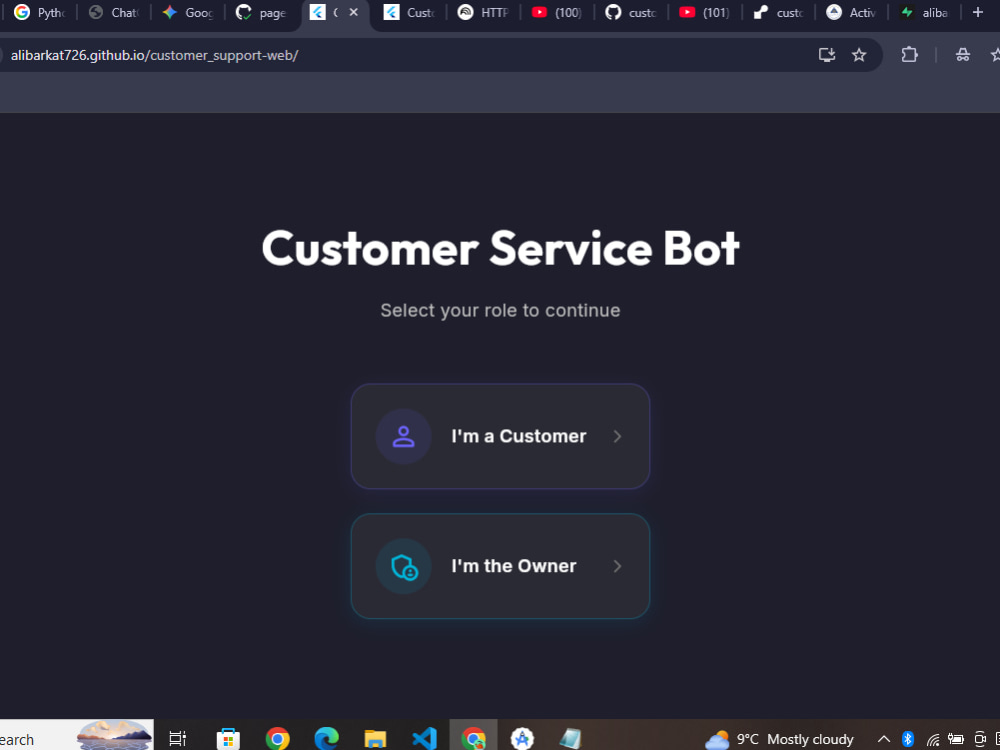Click the address bar URL
Image resolution: width=1000 pixels, height=750 pixels.
[154, 55]
